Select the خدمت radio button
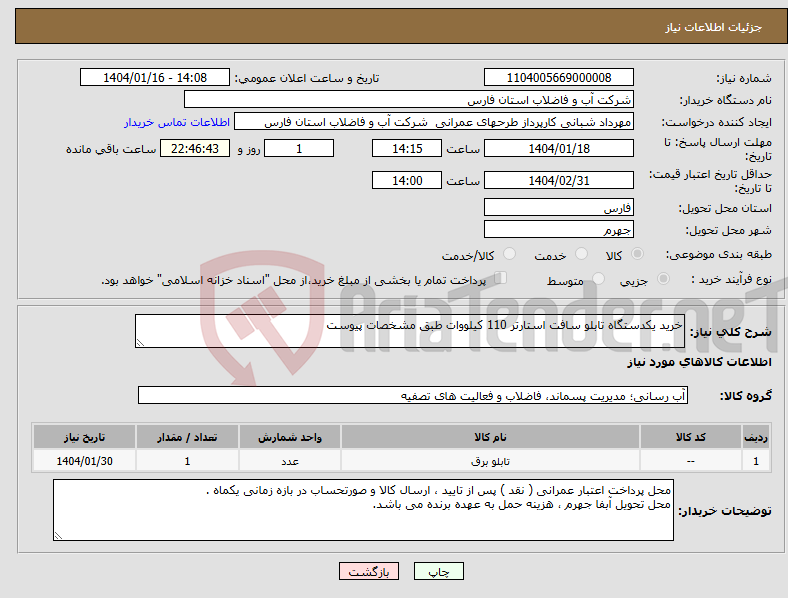The image size is (788, 598). pyautogui.click(x=581, y=254)
